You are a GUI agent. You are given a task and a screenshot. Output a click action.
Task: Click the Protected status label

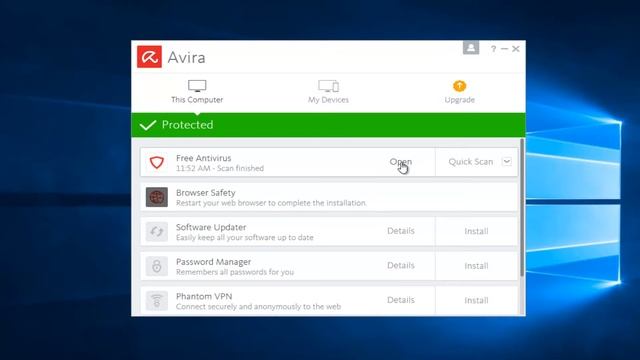pos(187,124)
